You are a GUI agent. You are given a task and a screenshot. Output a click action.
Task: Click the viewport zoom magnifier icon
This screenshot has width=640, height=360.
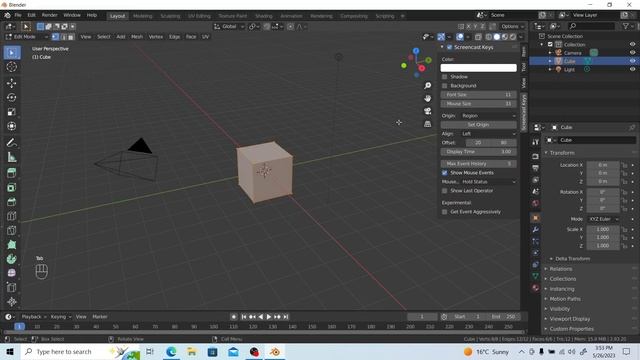point(427,86)
